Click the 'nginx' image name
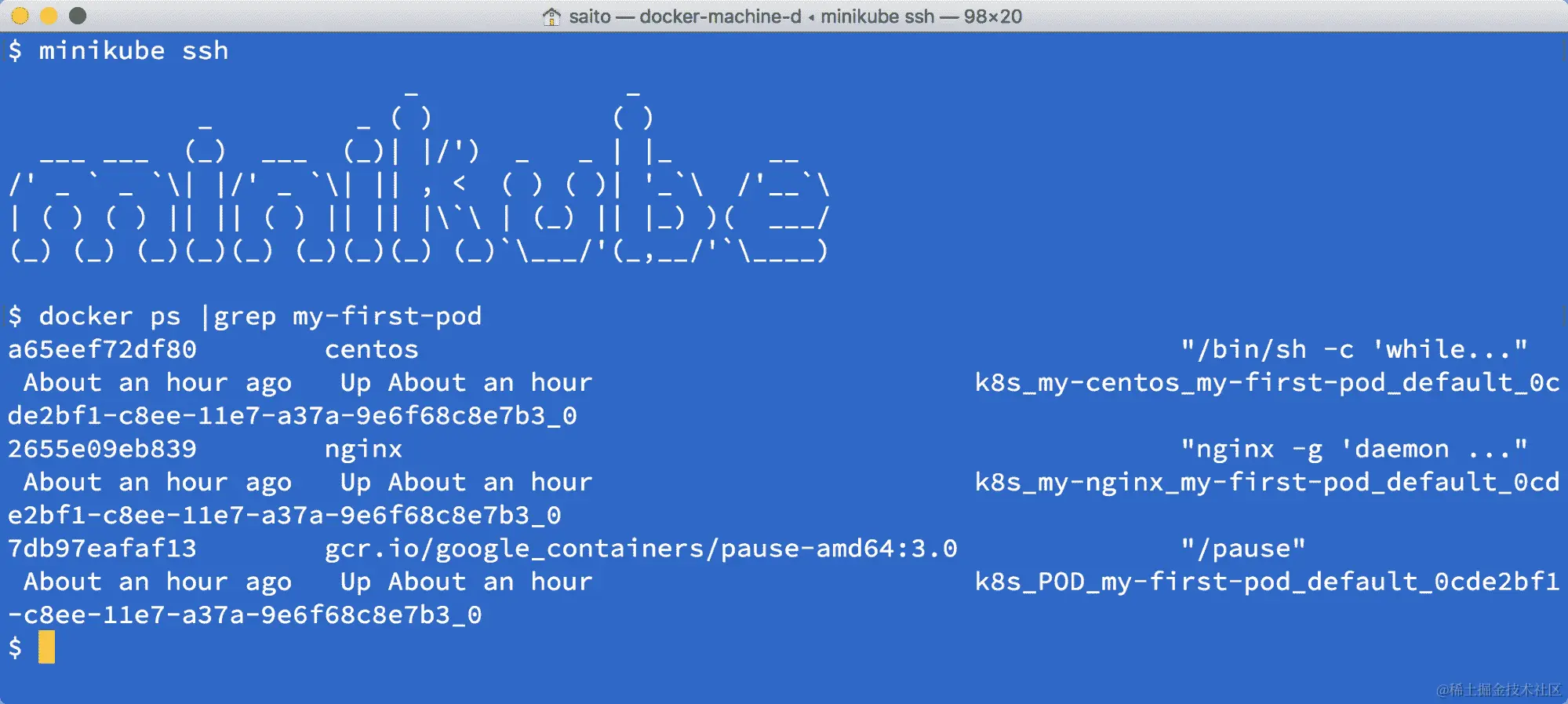Screen dimensions: 1568x704 [363, 450]
